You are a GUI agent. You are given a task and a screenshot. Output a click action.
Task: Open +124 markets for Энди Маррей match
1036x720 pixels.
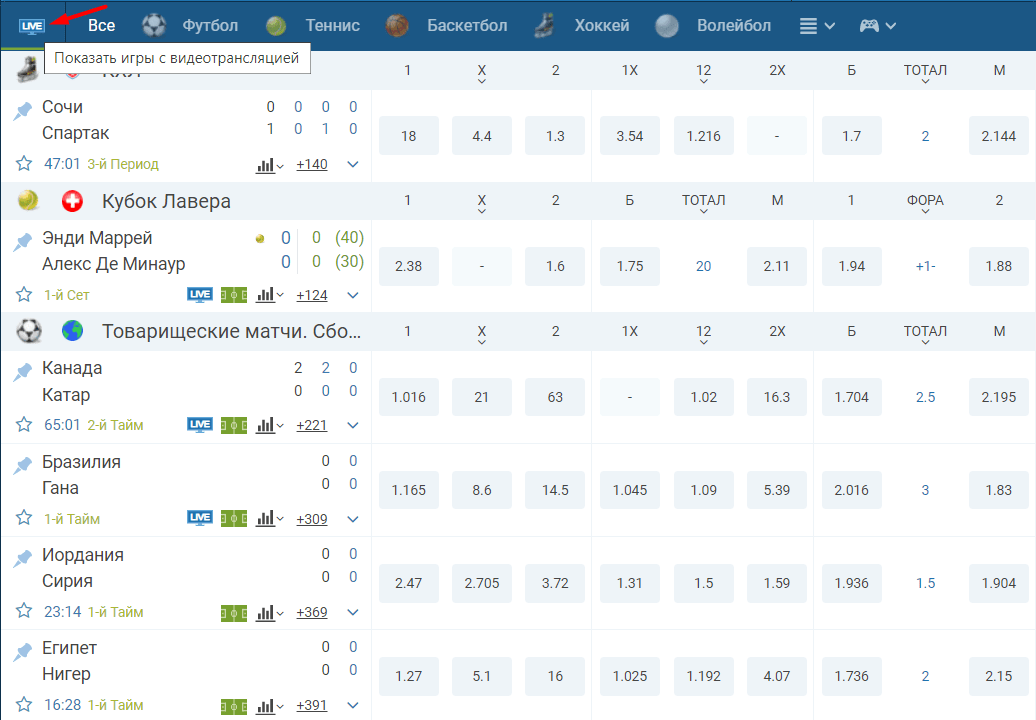(312, 295)
